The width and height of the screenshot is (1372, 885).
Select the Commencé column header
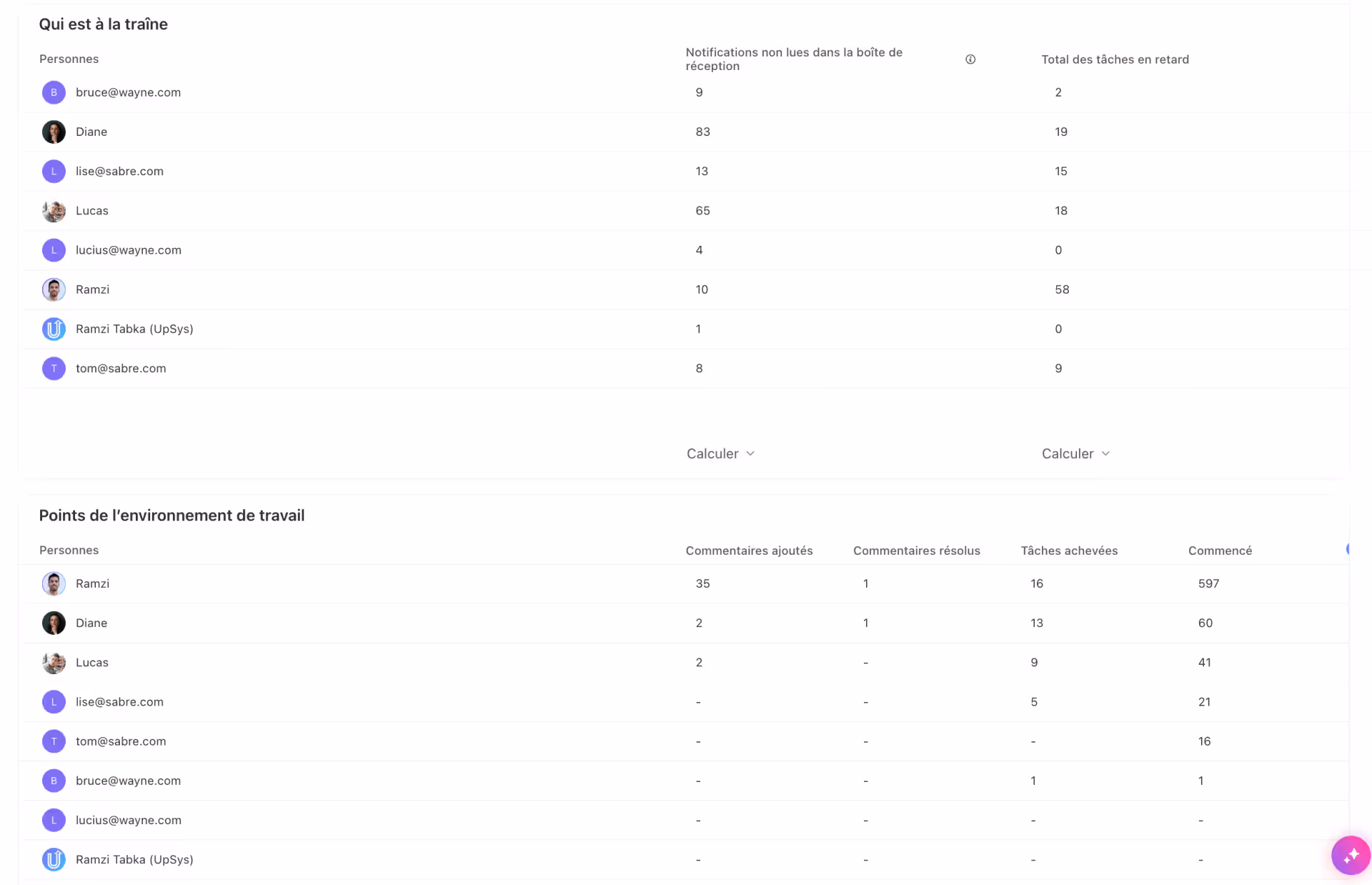pos(1220,550)
